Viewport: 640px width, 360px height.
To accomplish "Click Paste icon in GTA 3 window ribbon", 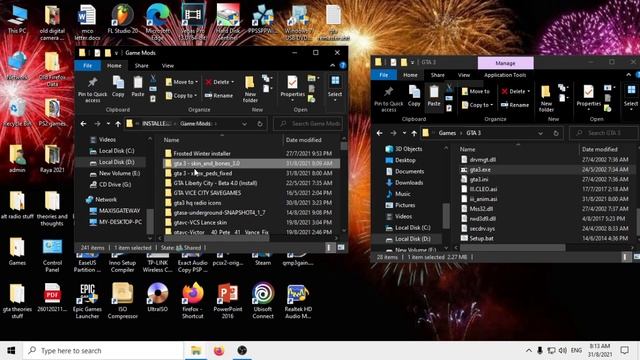I will [x=434, y=96].
